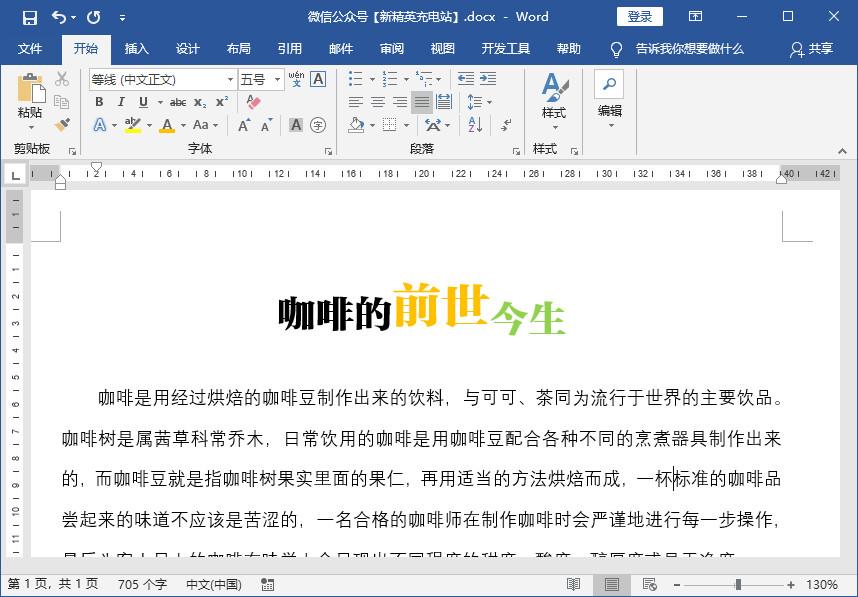This screenshot has height=597, width=858.
Task: Toggle underline formatting
Action: point(143,102)
